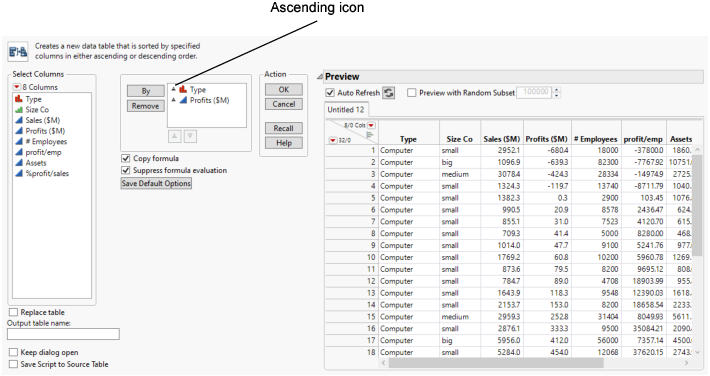Move sort column down with arrow button
This screenshot has width=710, height=376.
(x=190, y=136)
